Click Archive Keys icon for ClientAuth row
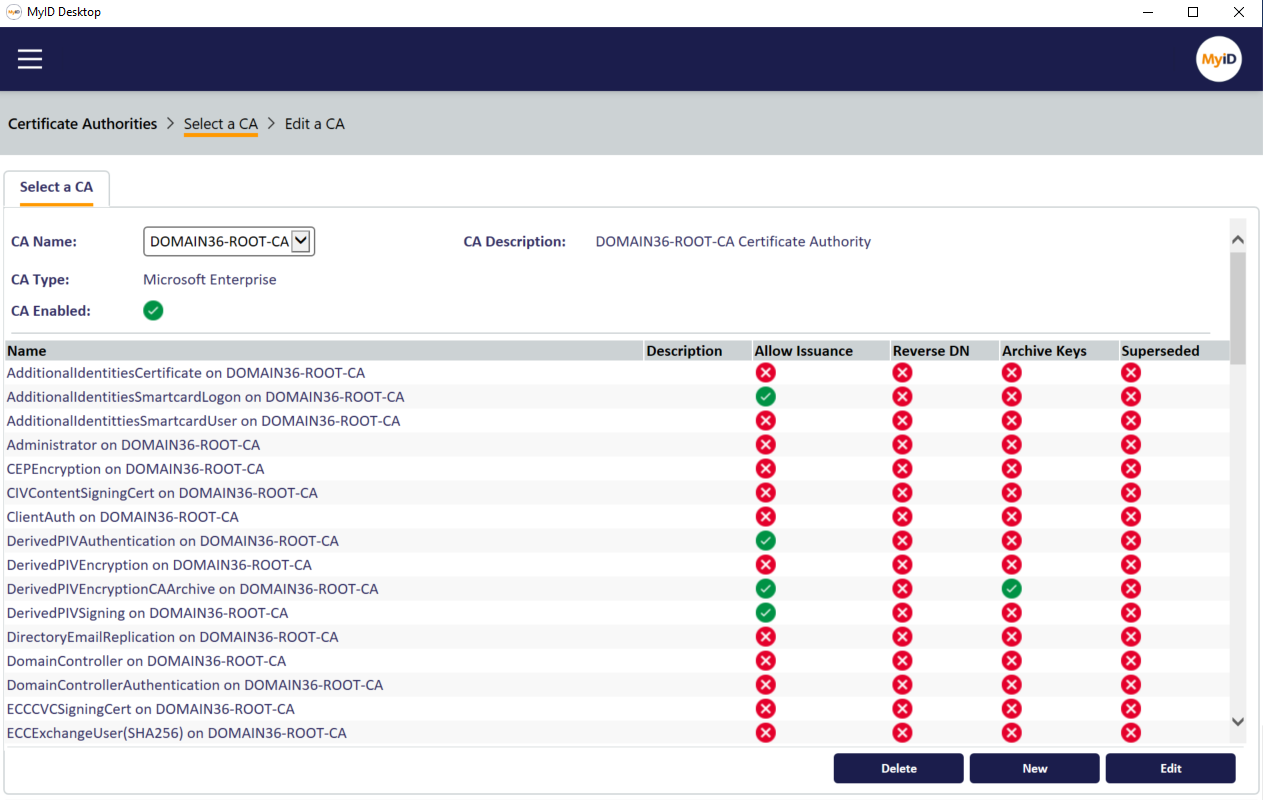 click(x=1012, y=517)
